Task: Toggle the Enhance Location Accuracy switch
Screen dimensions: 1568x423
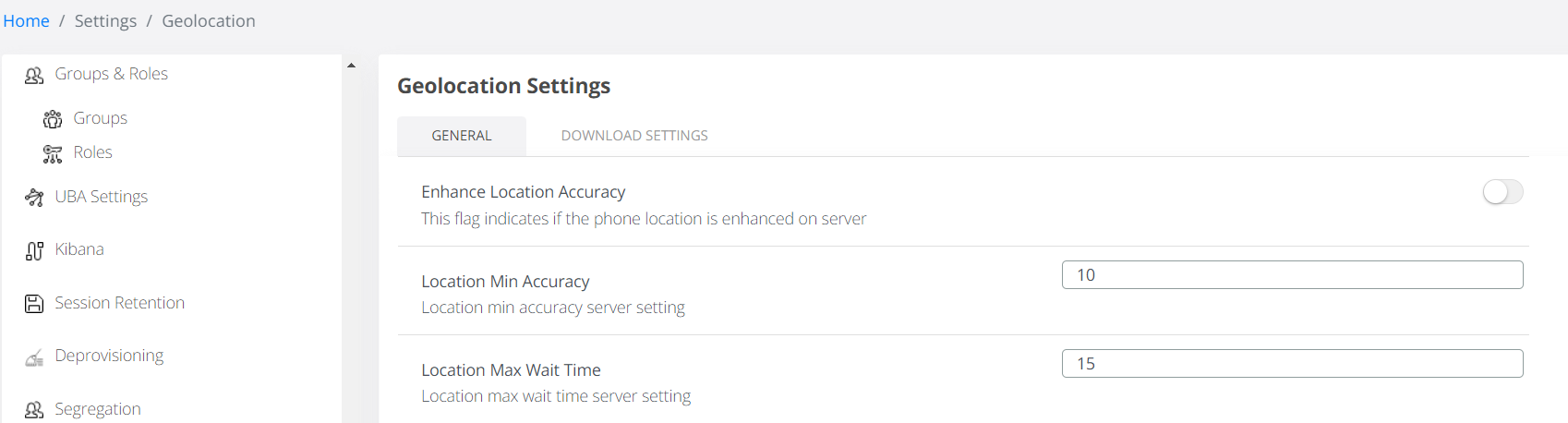Action: [x=1502, y=192]
